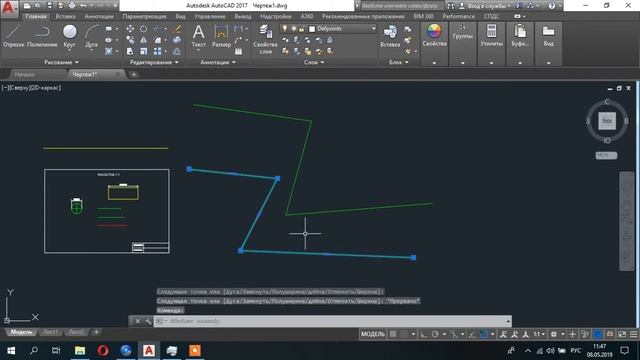Expand the Аннотации panel
The image size is (640, 360).
click(218, 62)
